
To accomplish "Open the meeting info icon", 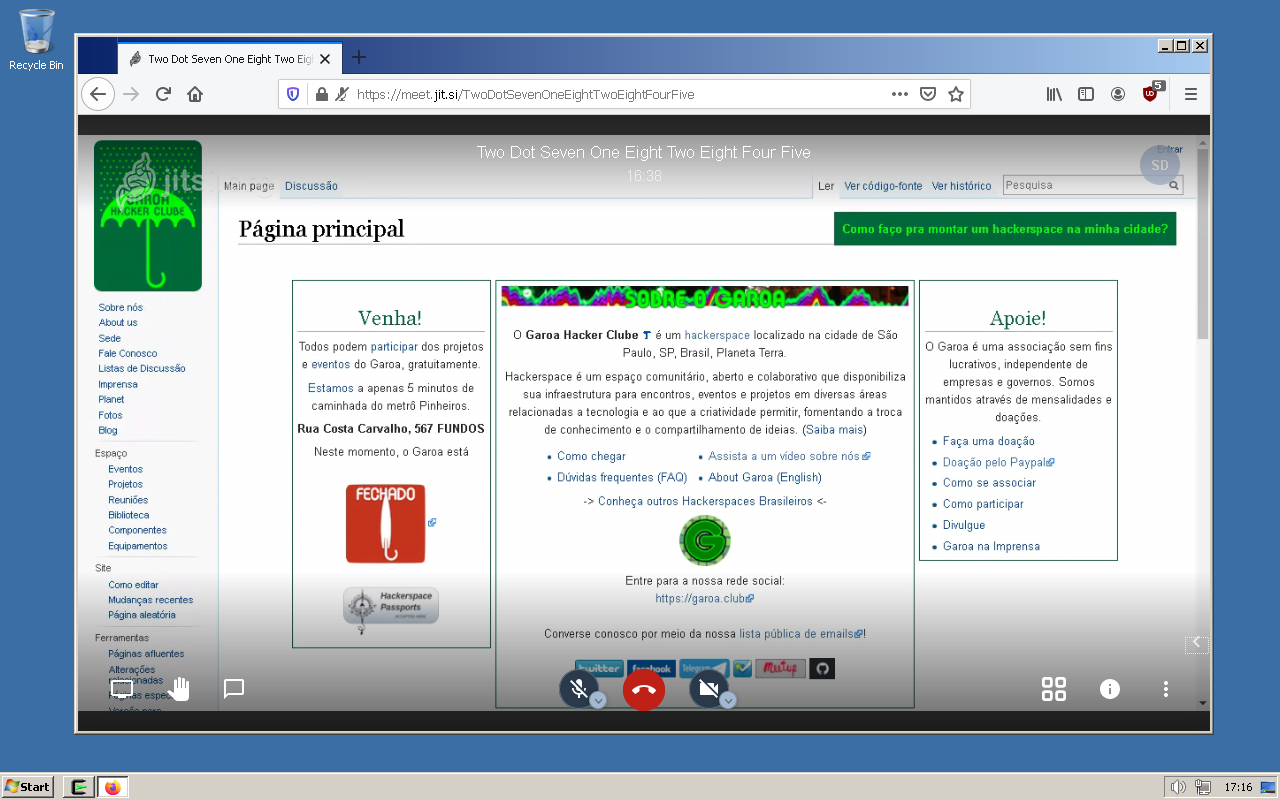I will [x=1110, y=689].
